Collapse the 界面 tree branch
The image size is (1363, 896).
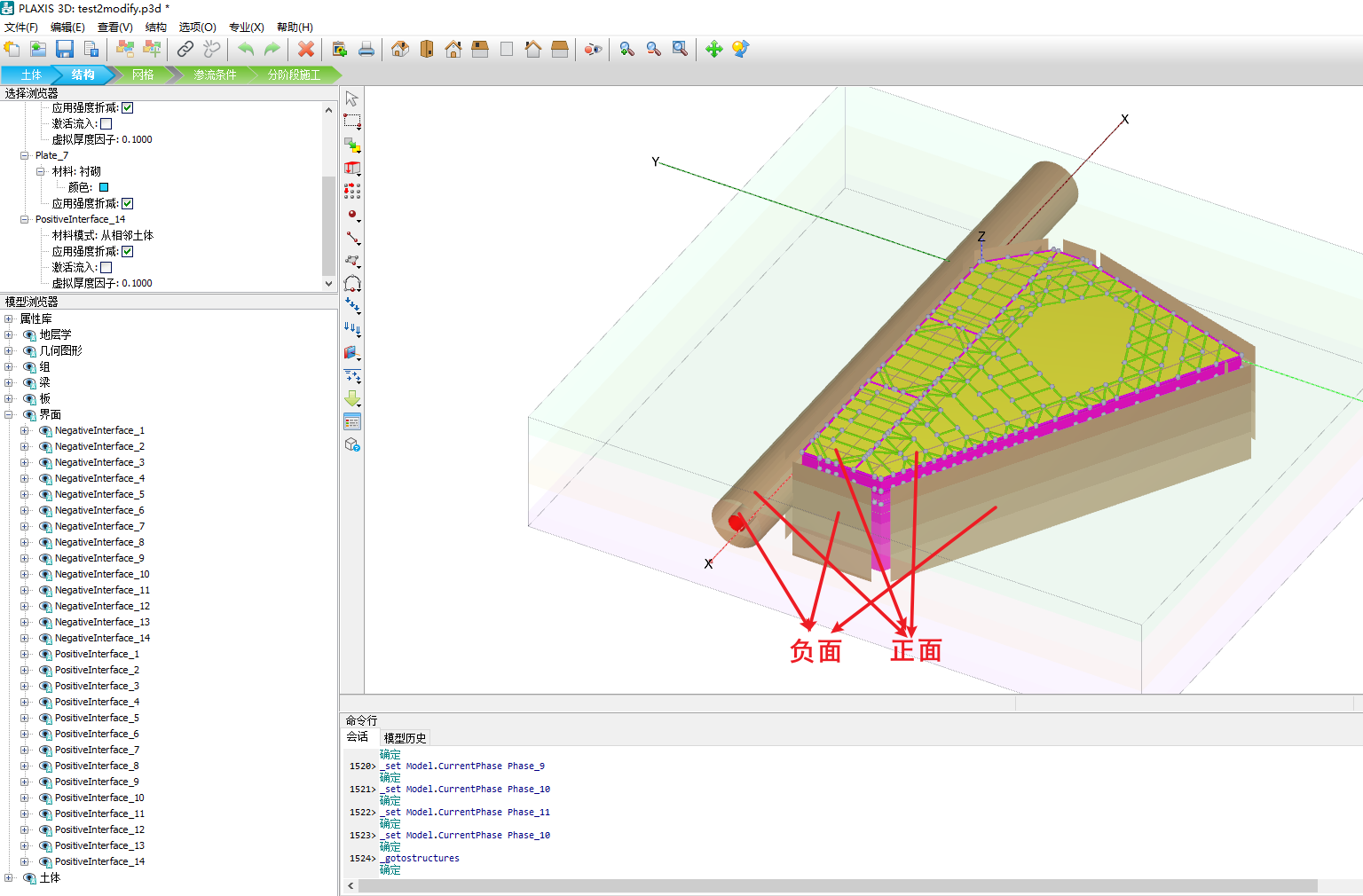[7, 414]
